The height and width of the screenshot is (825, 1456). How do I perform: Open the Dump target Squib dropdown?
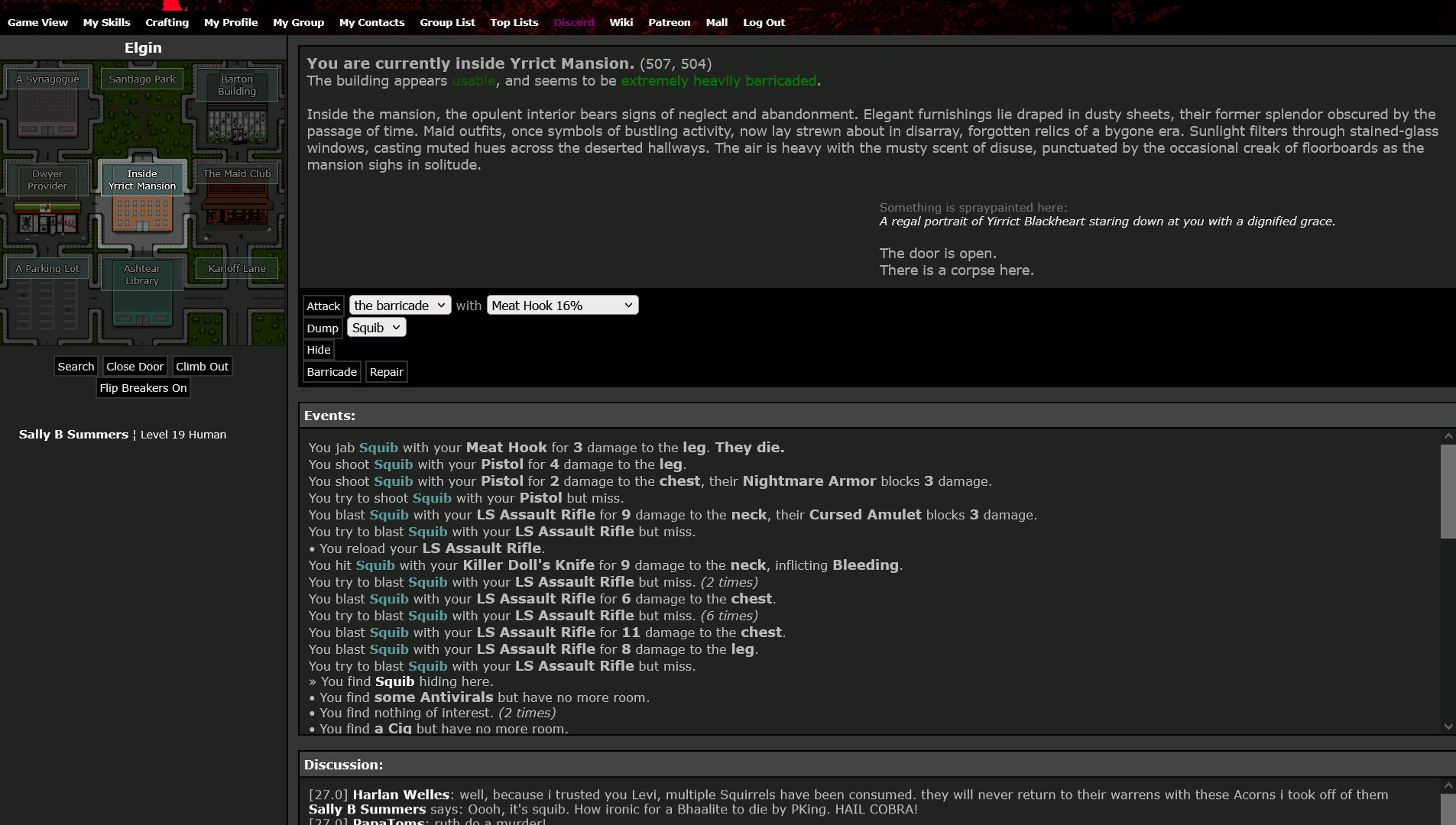376,328
